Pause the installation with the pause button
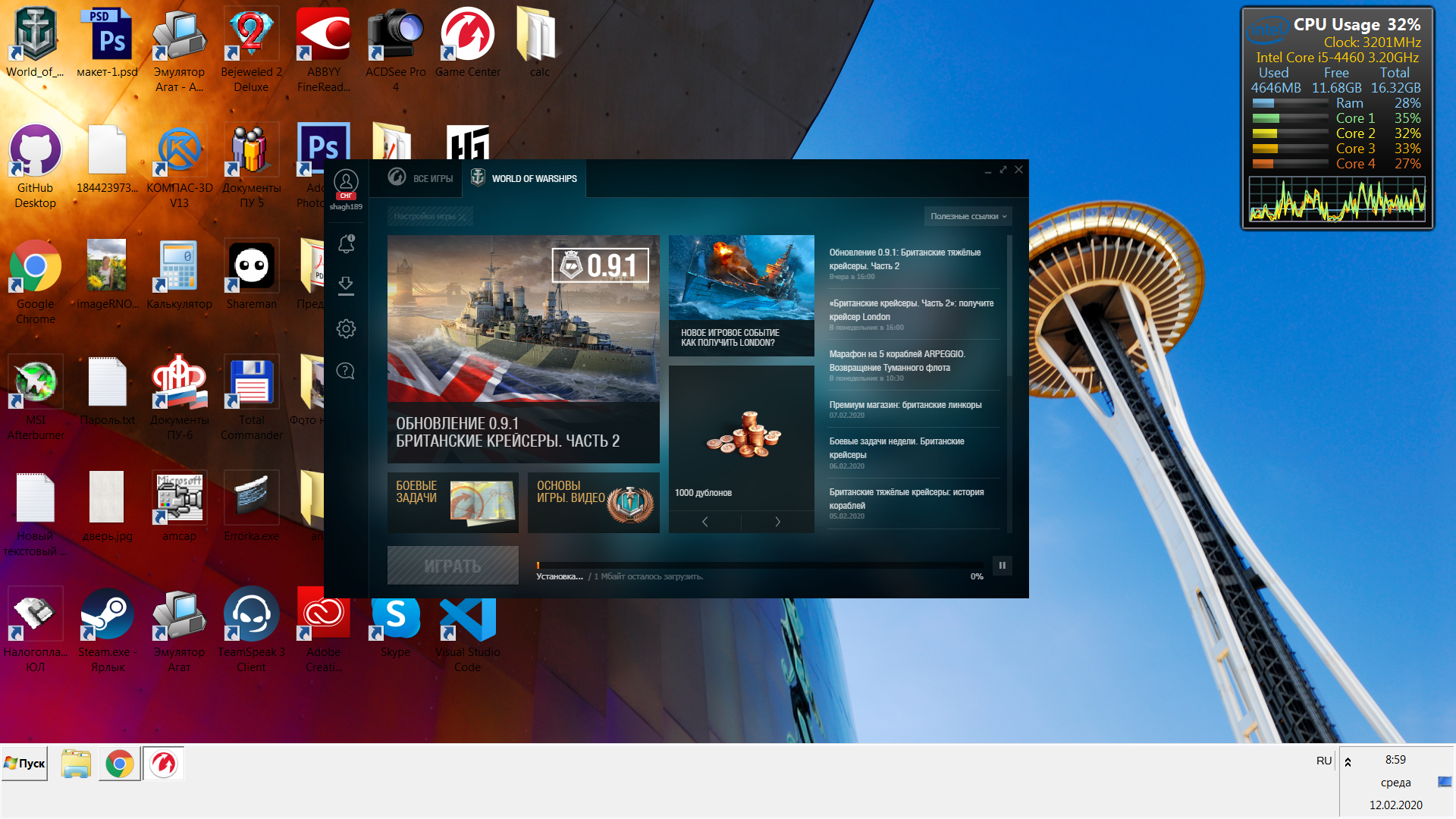The height and width of the screenshot is (819, 1456). click(1002, 565)
